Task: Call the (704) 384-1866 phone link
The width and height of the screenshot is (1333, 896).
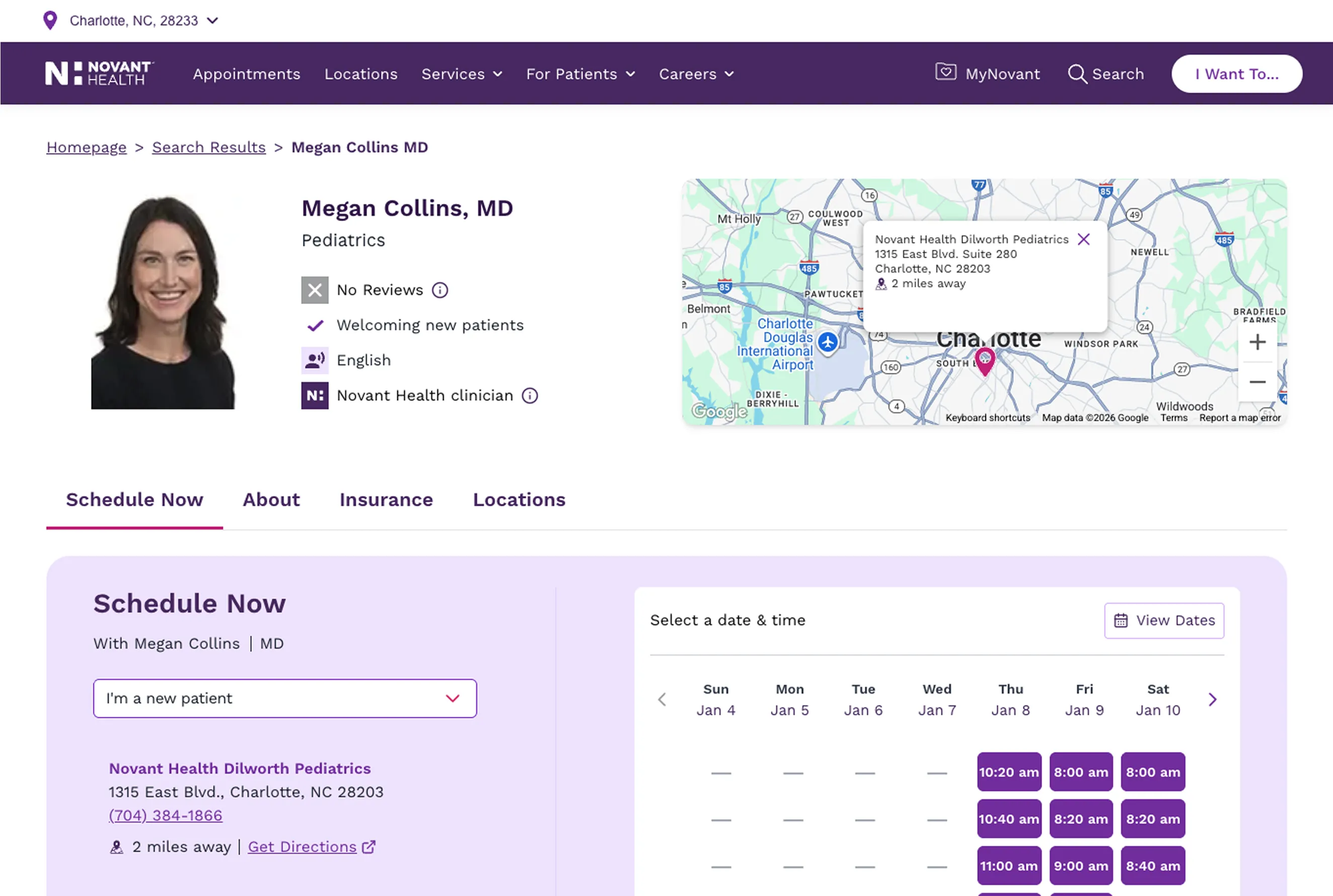Action: pos(165,815)
